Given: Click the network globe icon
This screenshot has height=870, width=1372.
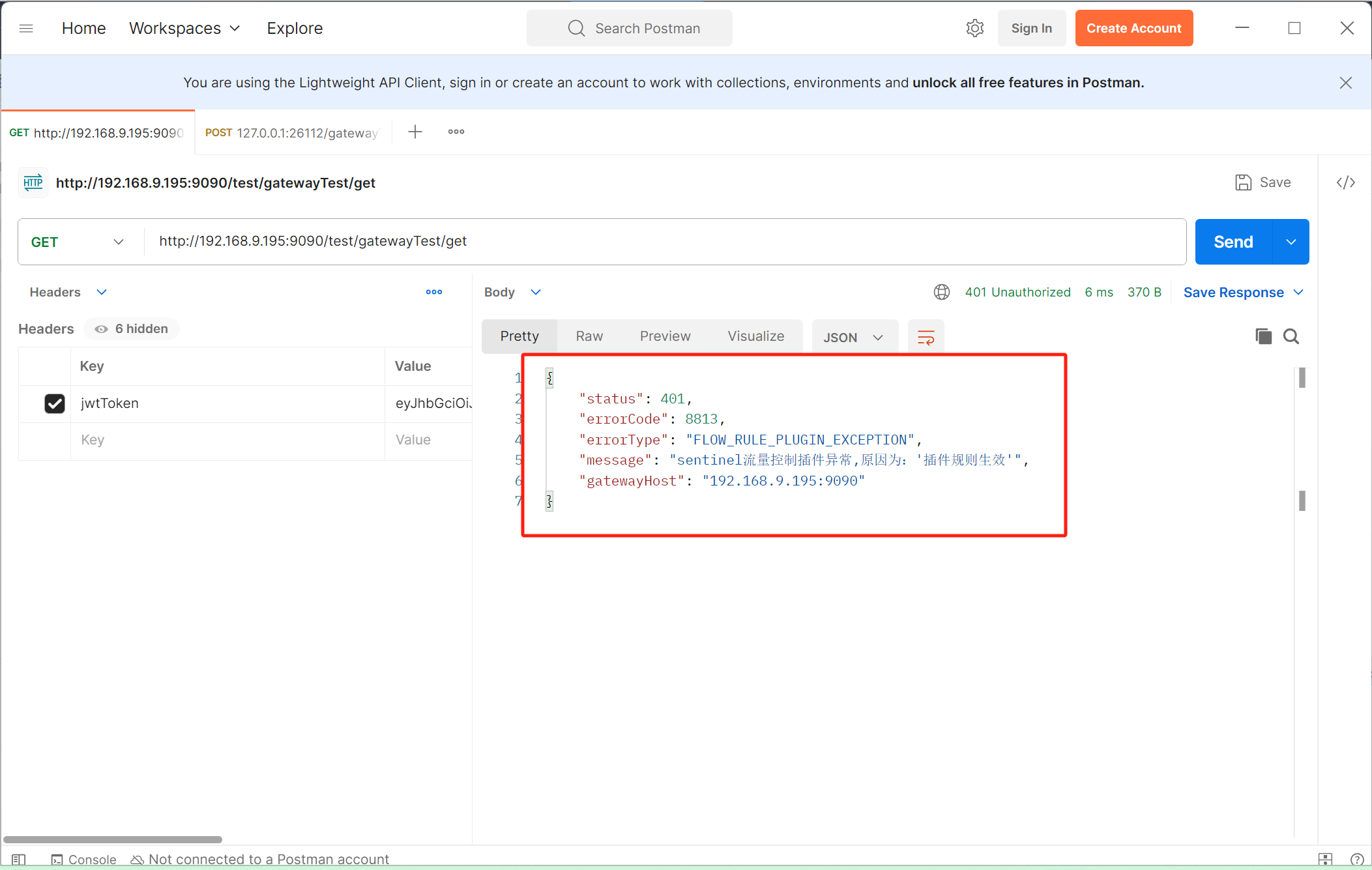Looking at the screenshot, I should (x=941, y=292).
